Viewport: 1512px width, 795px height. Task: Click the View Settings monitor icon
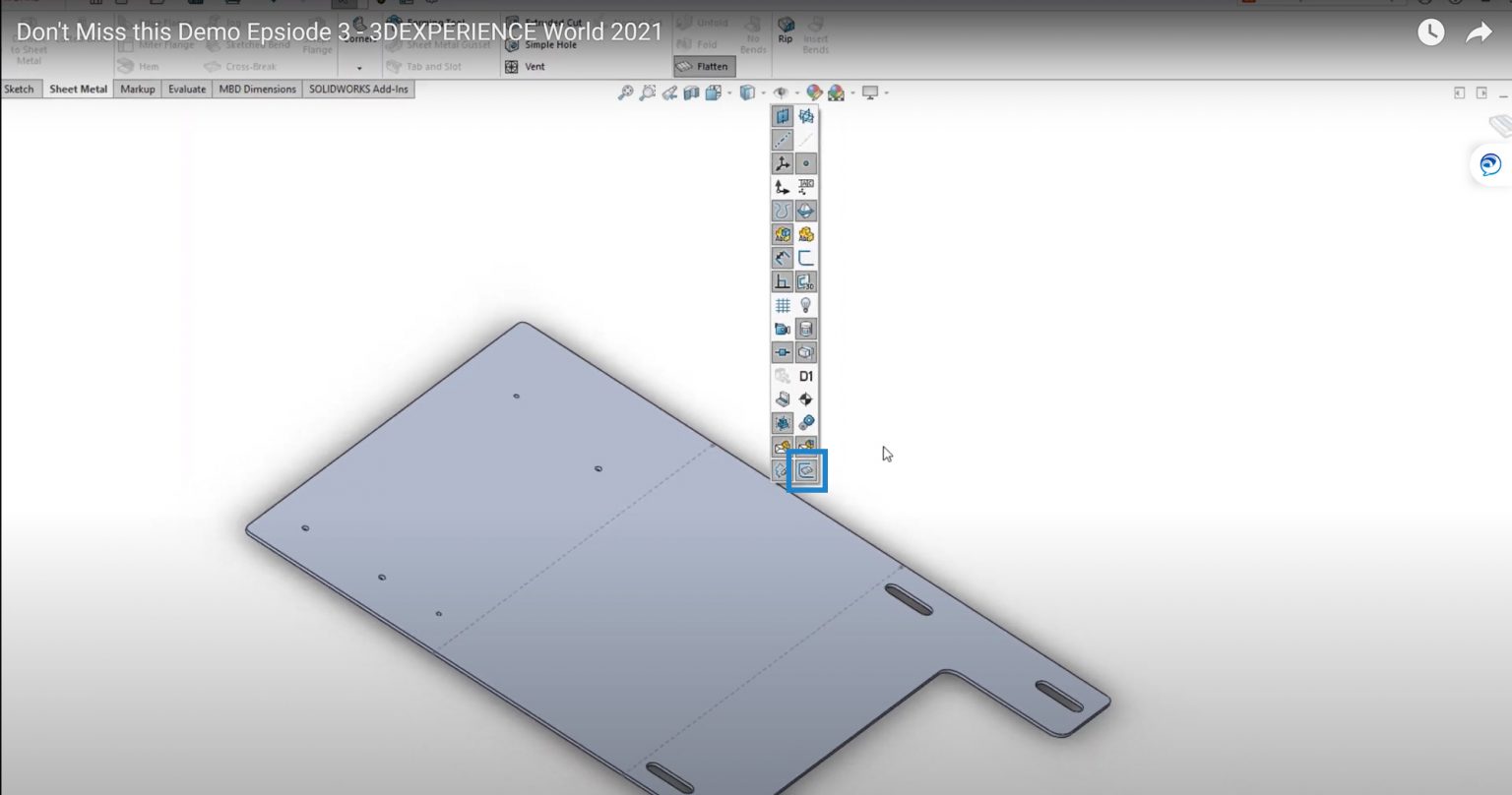pyautogui.click(x=870, y=92)
